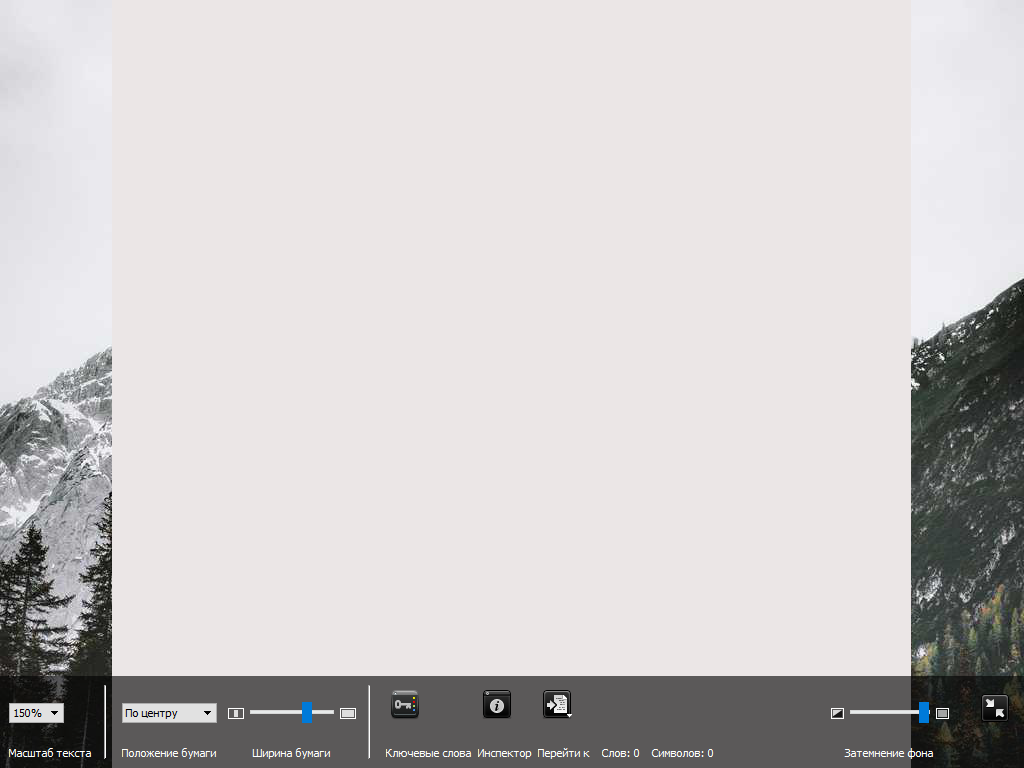Open the 150% text scale dropdown

pyautogui.click(x=36, y=713)
